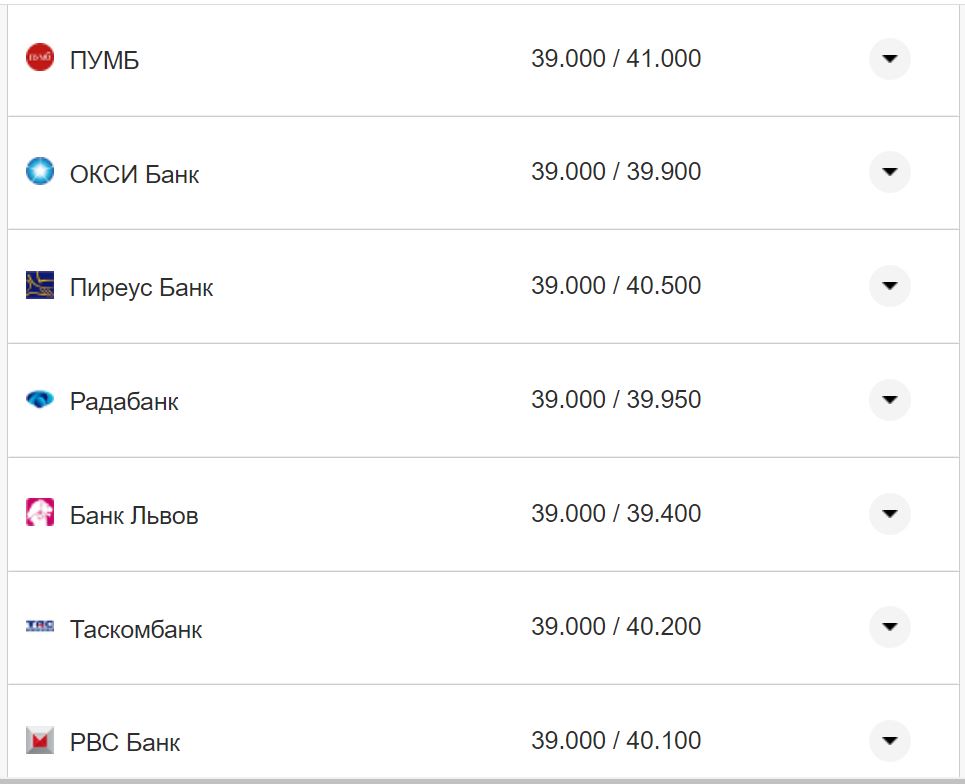The image size is (965, 784).
Task: Expand the ОКСИ Банк rate details
Action: pos(889,172)
